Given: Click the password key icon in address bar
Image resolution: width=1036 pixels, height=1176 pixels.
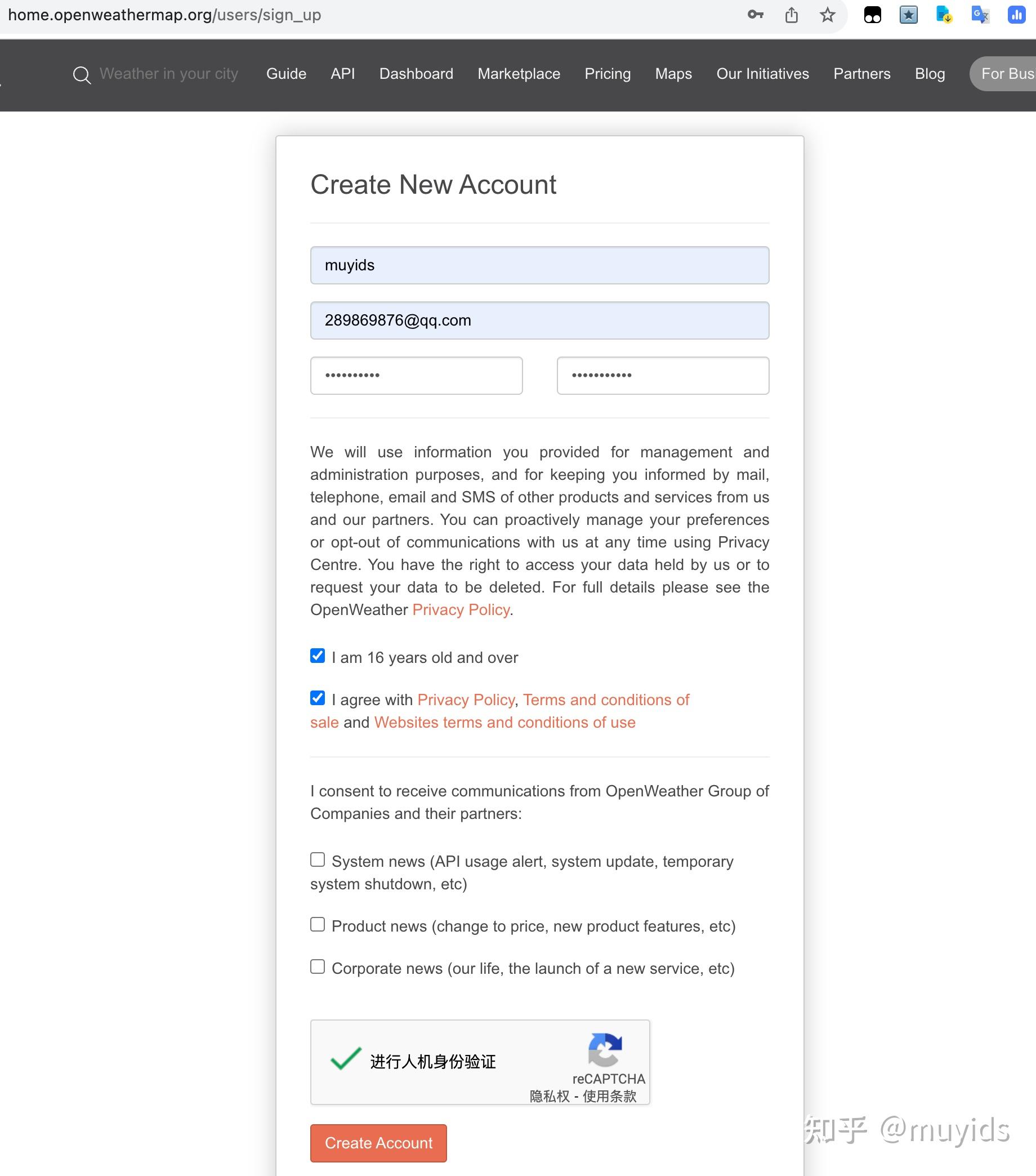Looking at the screenshot, I should tap(755, 15).
